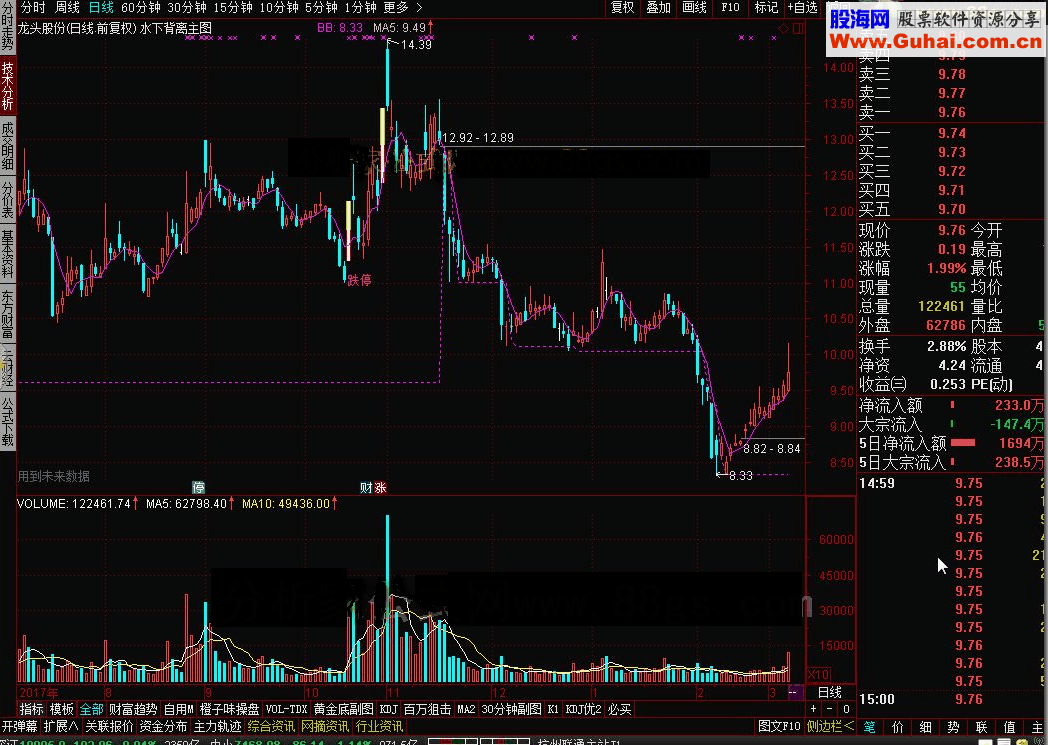Open the 网摘资讯 news tab
1048x745 pixels.
coord(325,726)
